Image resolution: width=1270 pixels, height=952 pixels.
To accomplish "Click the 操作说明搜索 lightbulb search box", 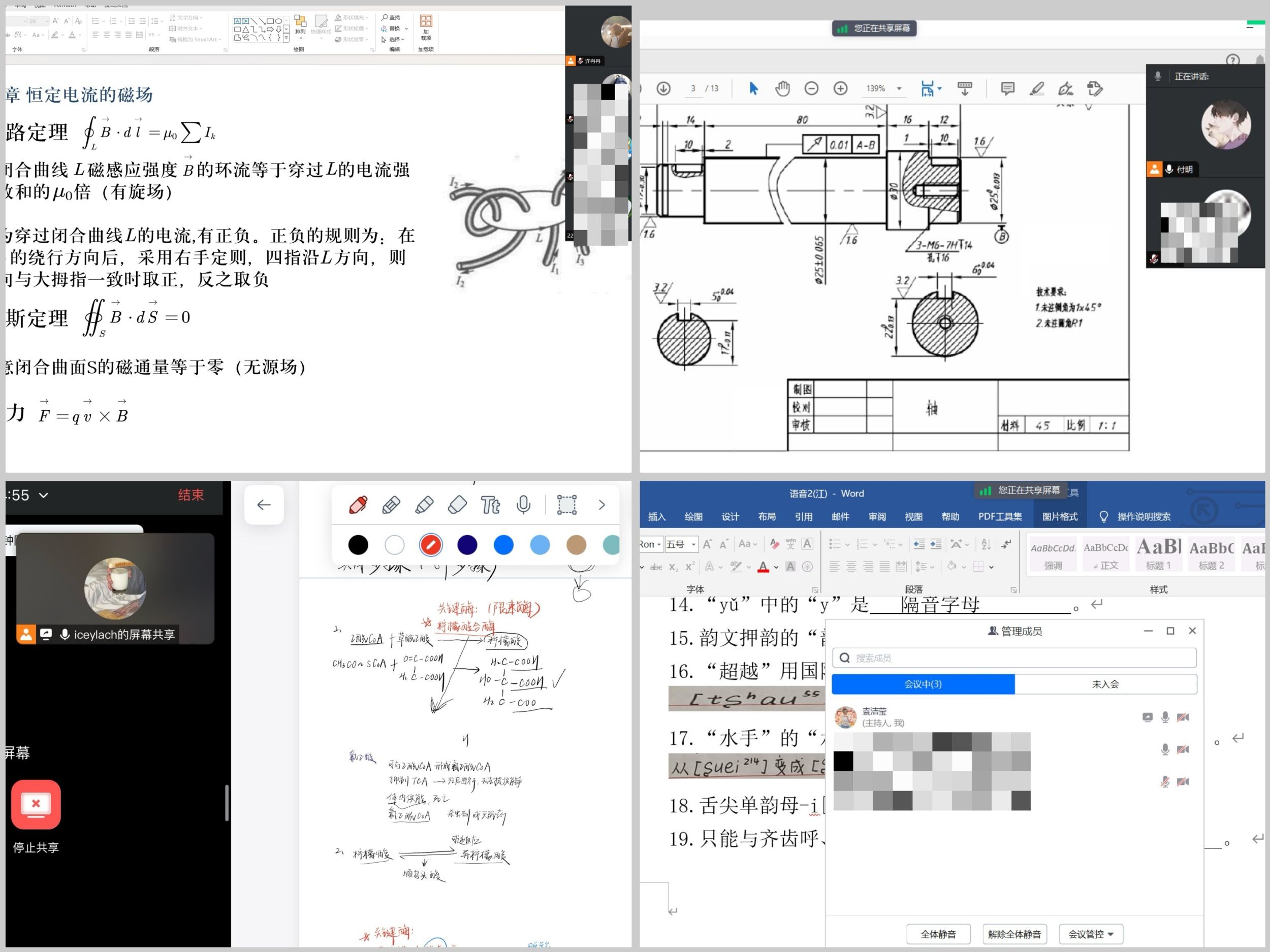I will 1136,516.
